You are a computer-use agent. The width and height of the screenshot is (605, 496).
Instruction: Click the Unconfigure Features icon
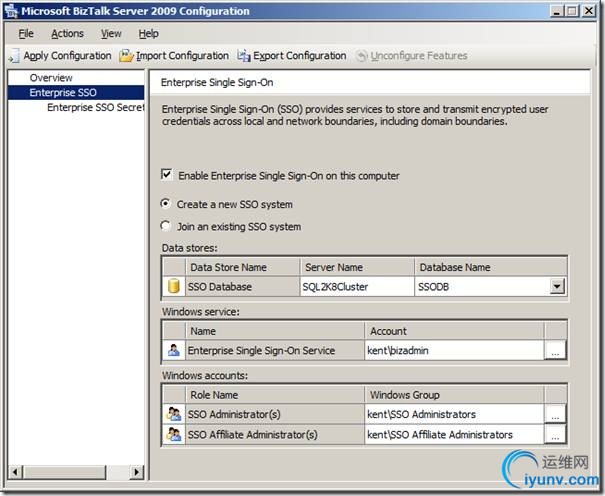[362, 56]
